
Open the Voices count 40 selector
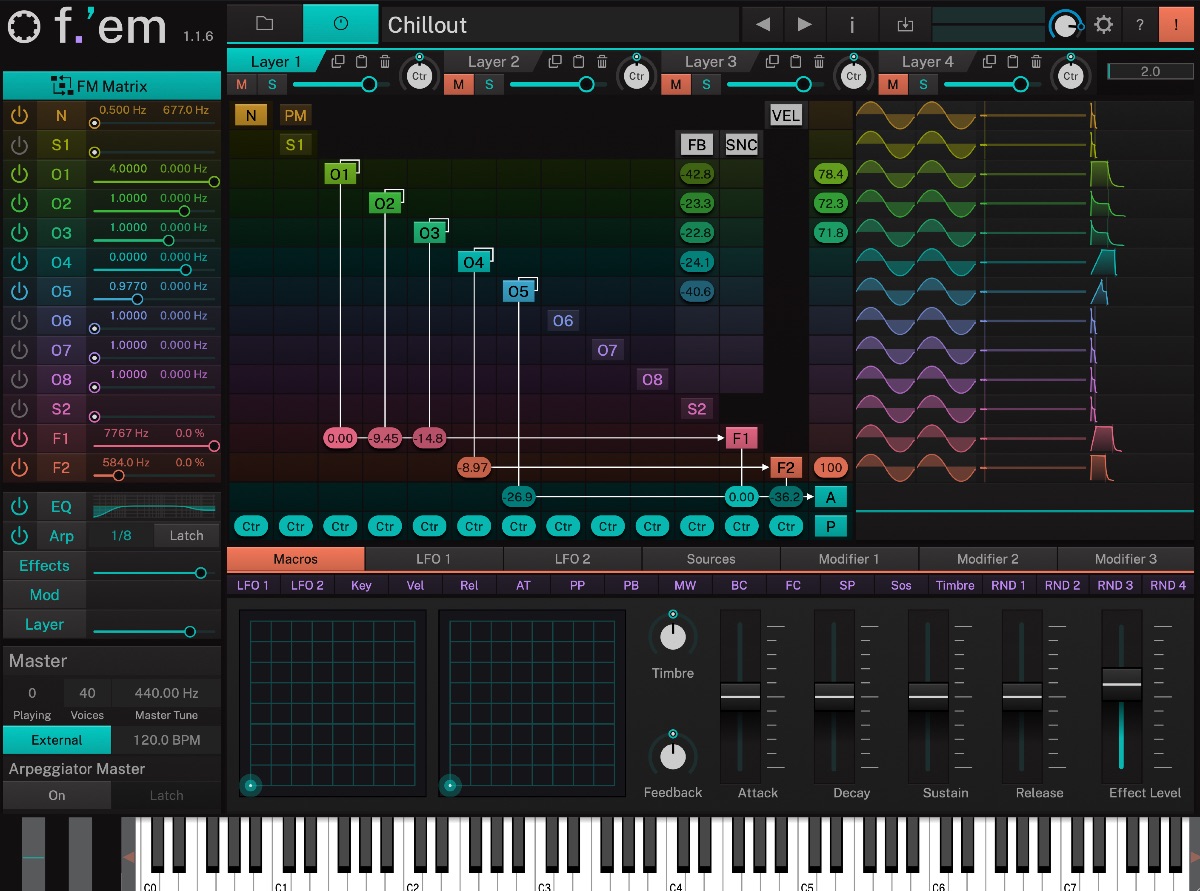[87, 693]
